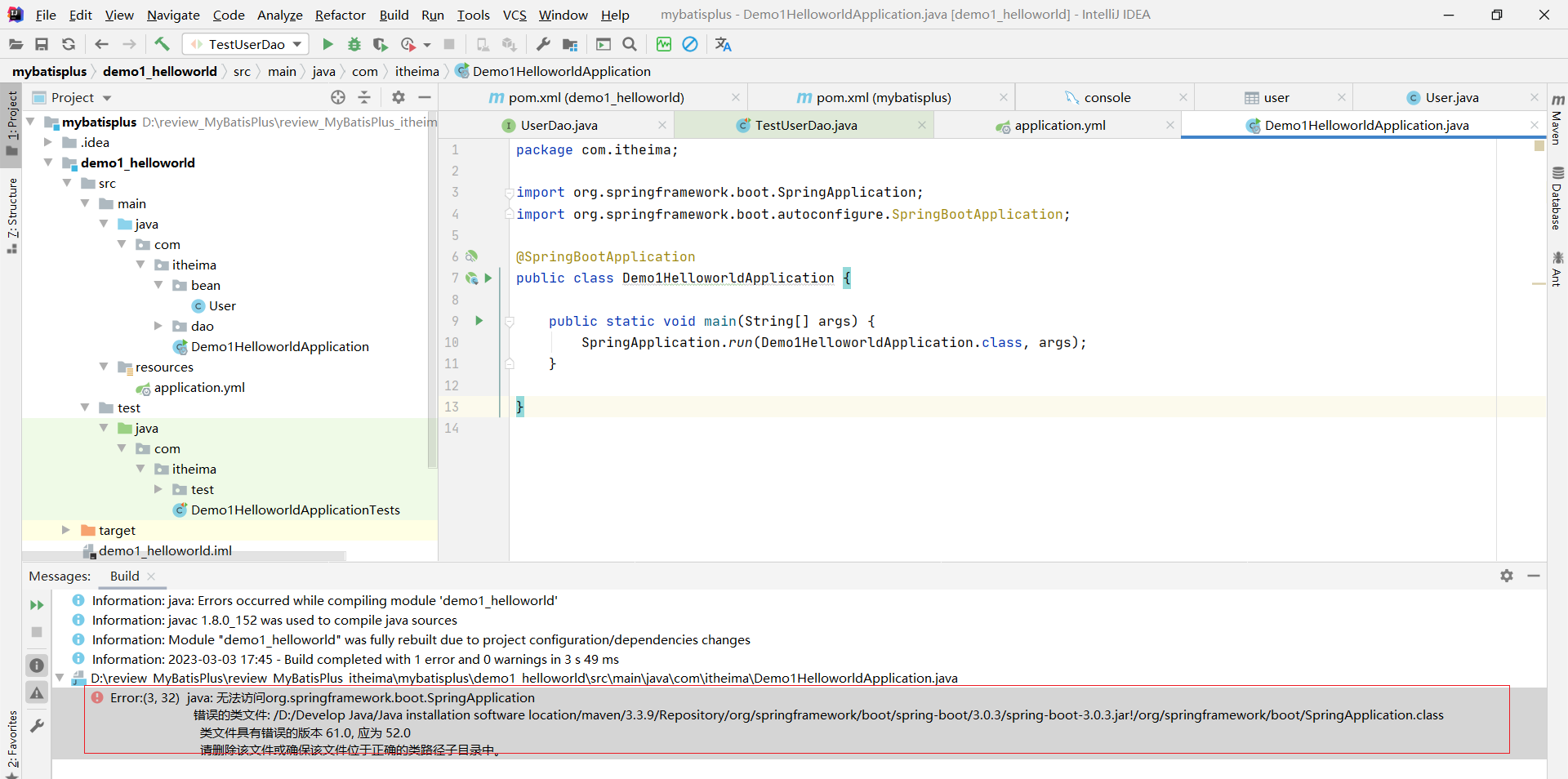Open the TestUserDao run configuration dropdown
The height and width of the screenshot is (779, 1568).
click(246, 44)
